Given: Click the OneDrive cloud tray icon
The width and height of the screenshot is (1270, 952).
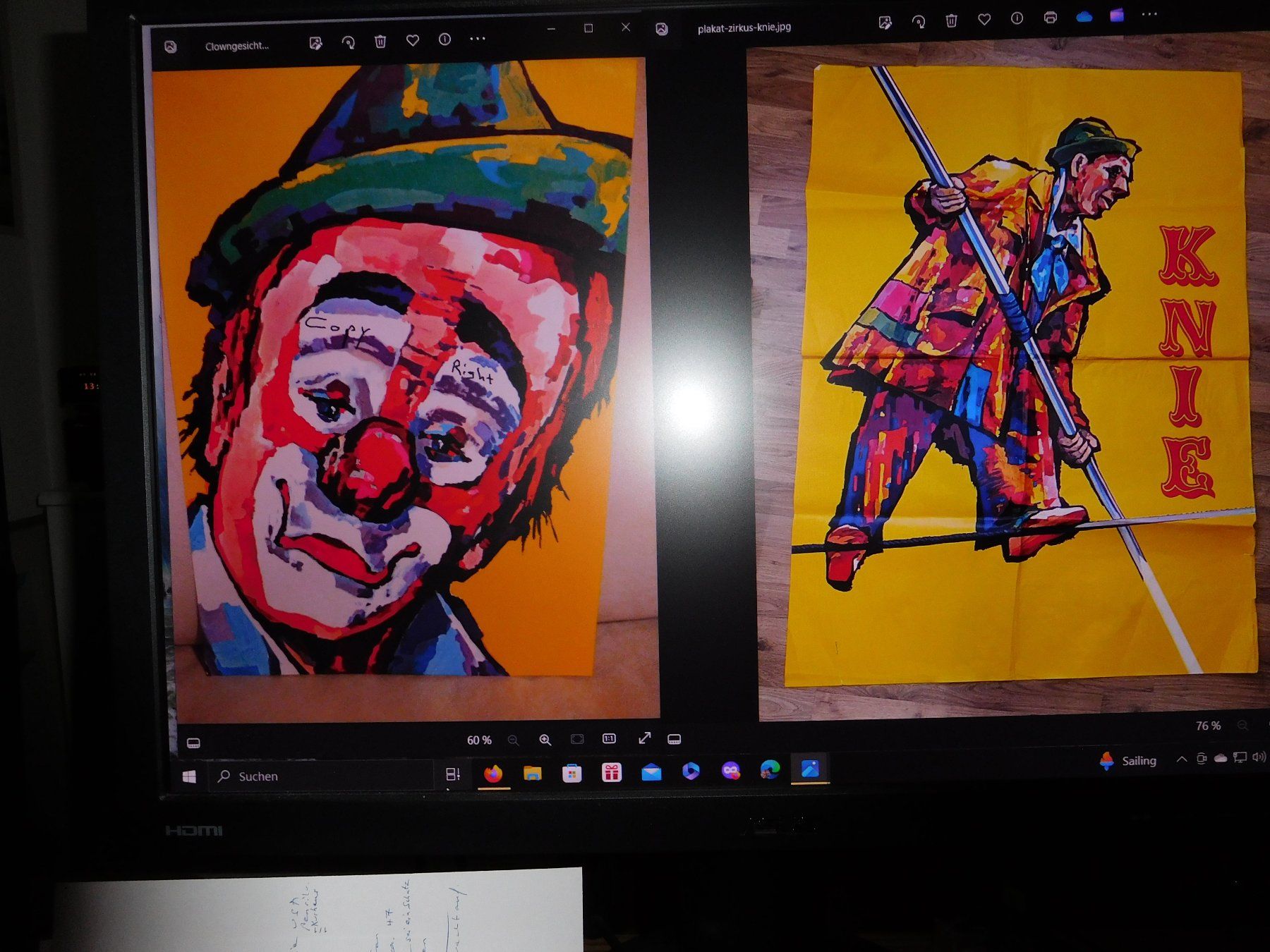Looking at the screenshot, I should (x=1221, y=758).
